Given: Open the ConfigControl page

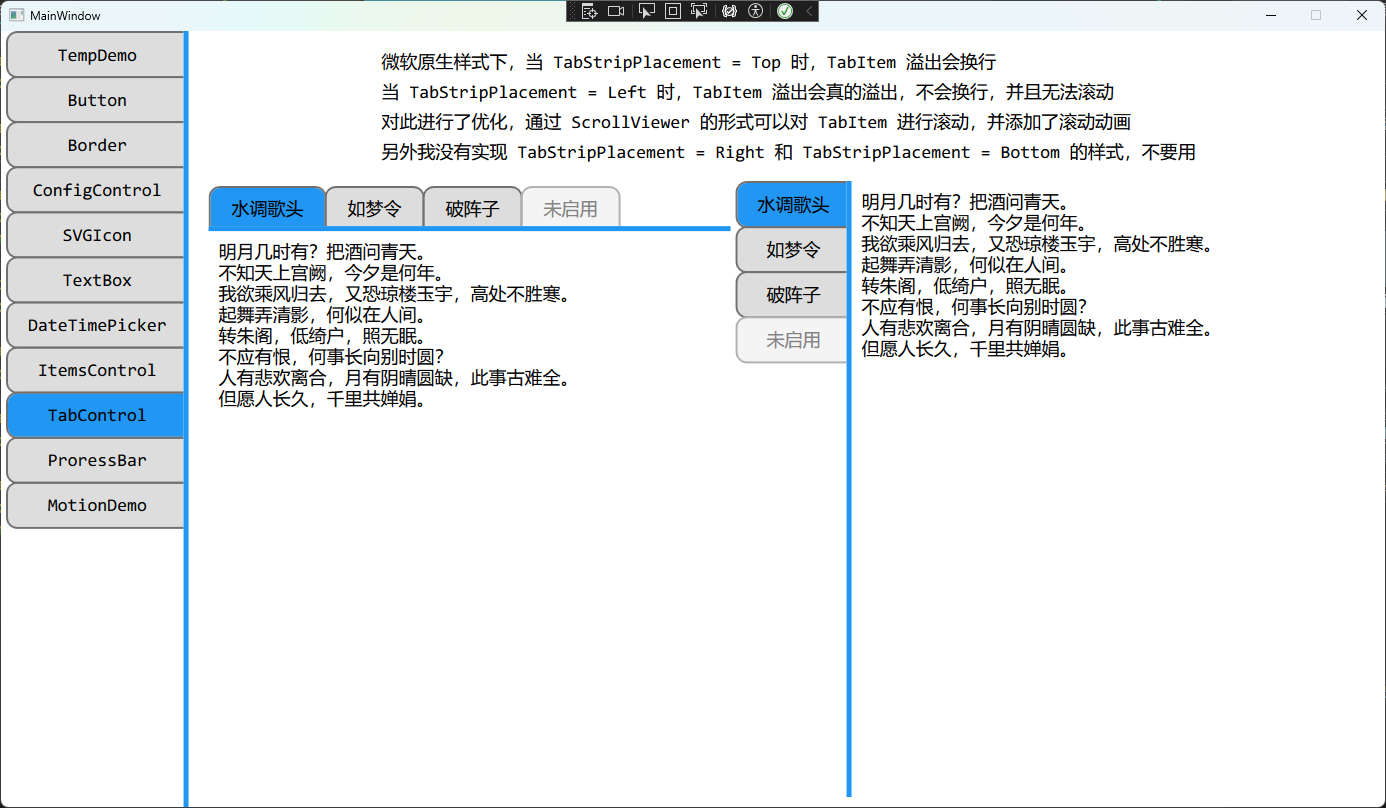Looking at the screenshot, I should coord(96,190).
